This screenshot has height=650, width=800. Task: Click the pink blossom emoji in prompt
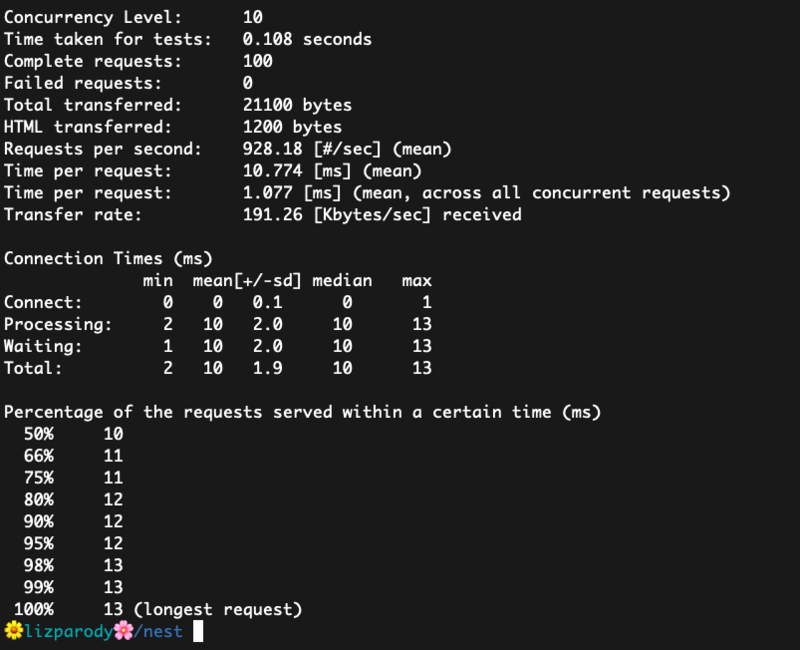point(123,631)
